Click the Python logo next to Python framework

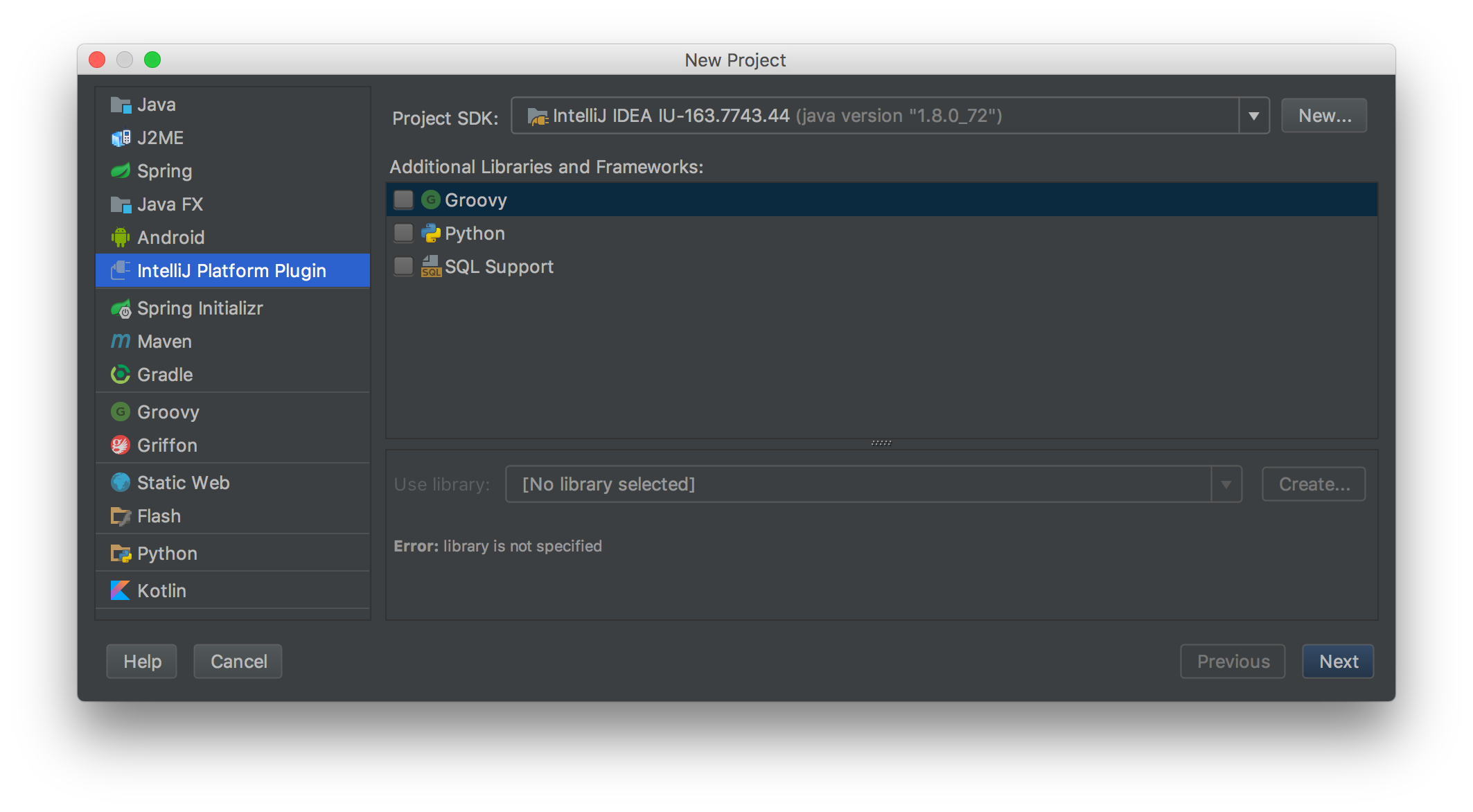[431, 233]
